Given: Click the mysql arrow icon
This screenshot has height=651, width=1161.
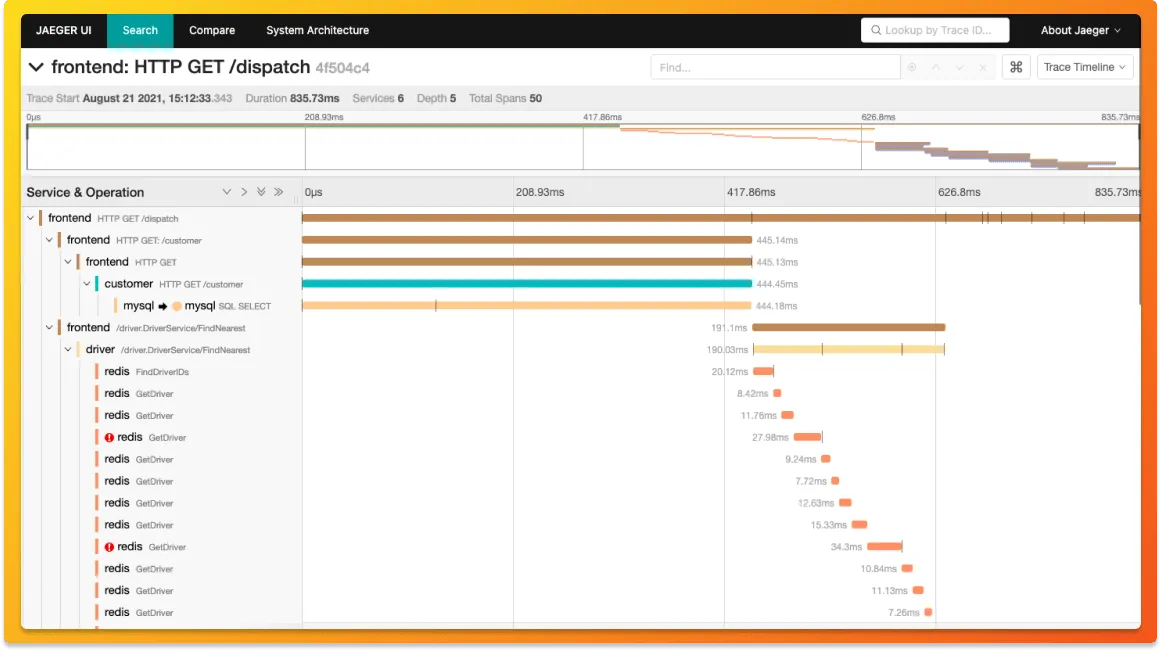Looking at the screenshot, I should coord(162,306).
